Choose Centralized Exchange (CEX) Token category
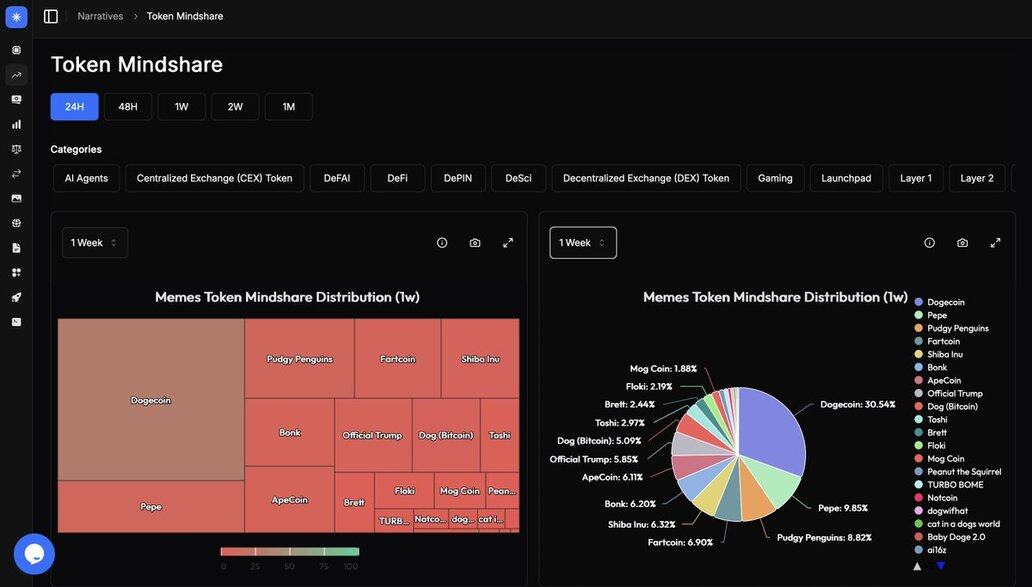 215,178
